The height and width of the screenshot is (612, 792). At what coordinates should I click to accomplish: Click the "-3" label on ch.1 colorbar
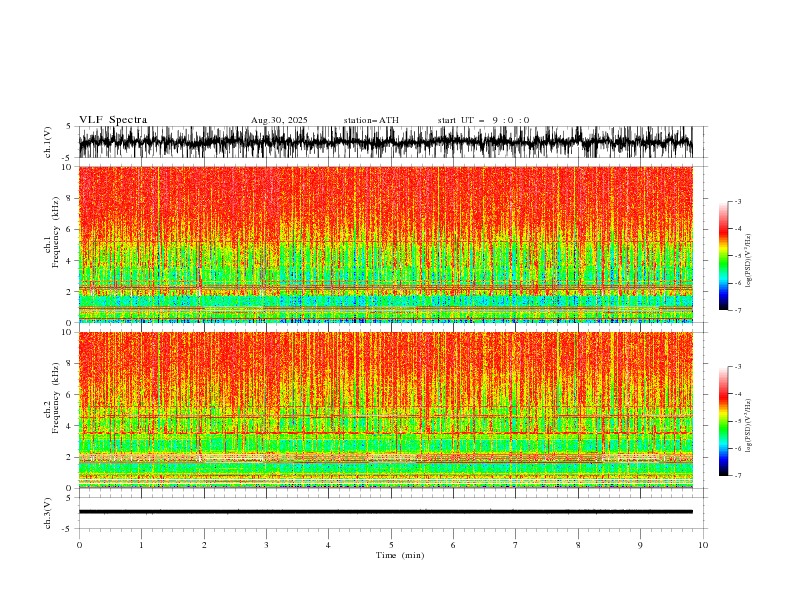[737, 201]
